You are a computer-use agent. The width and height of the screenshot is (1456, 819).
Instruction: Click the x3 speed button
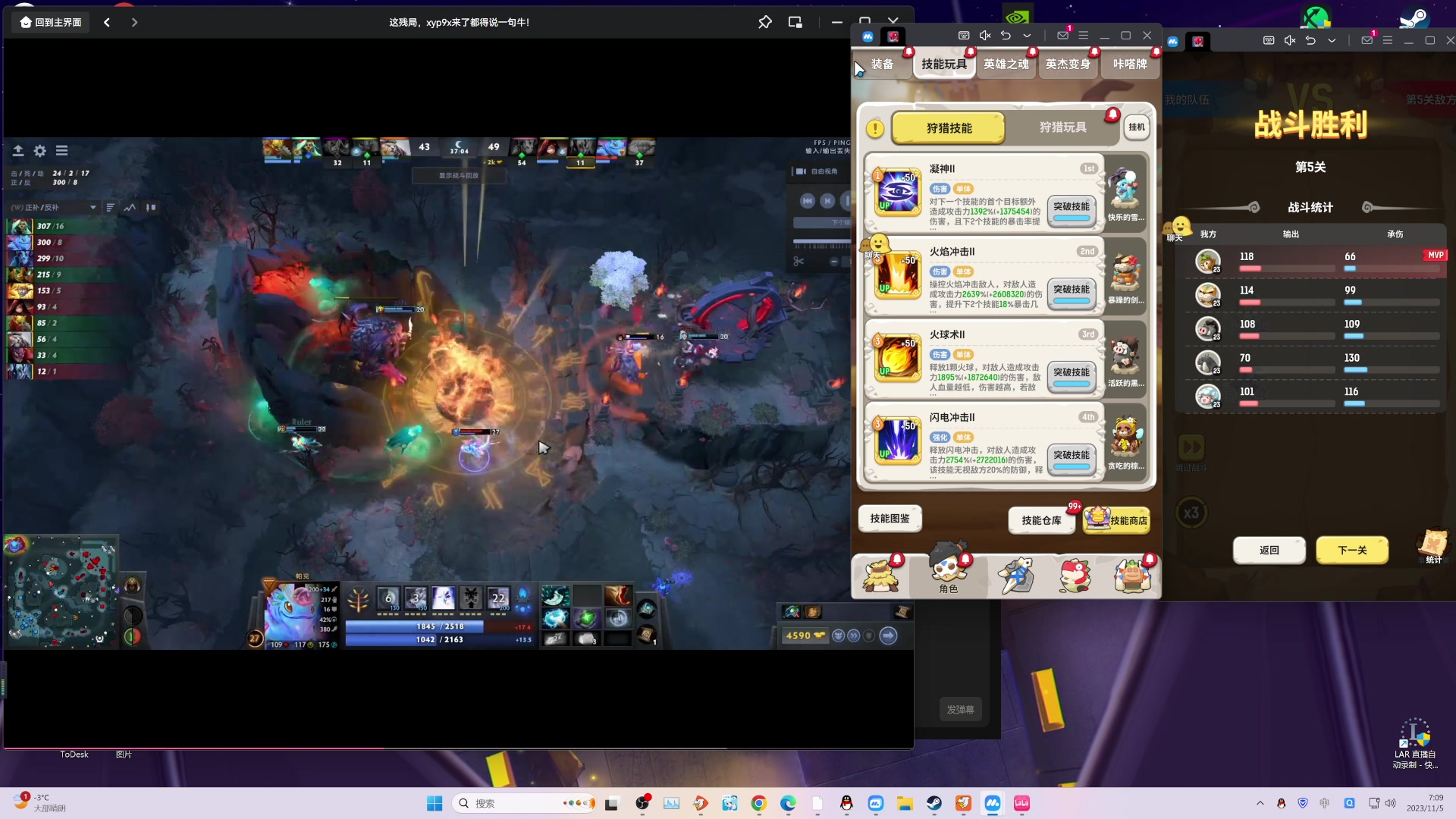[1191, 513]
